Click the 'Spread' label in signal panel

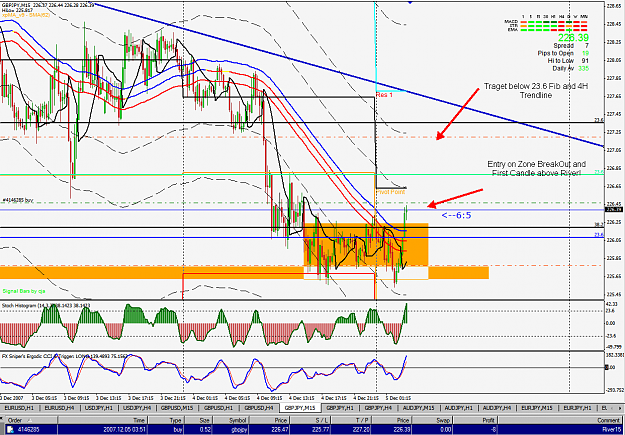coord(563,46)
